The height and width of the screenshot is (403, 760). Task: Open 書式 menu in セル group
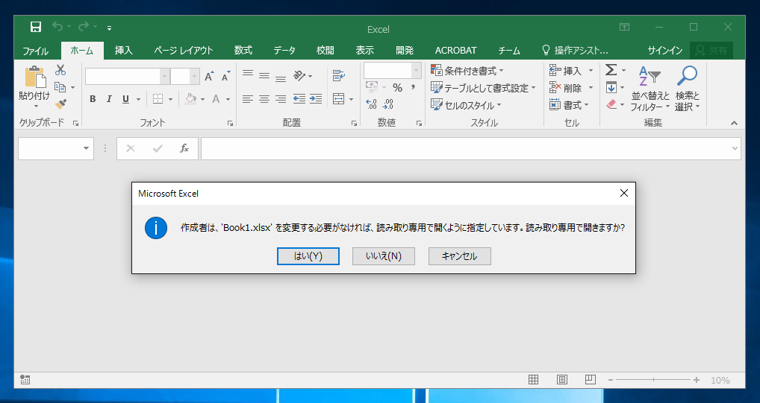click(569, 105)
